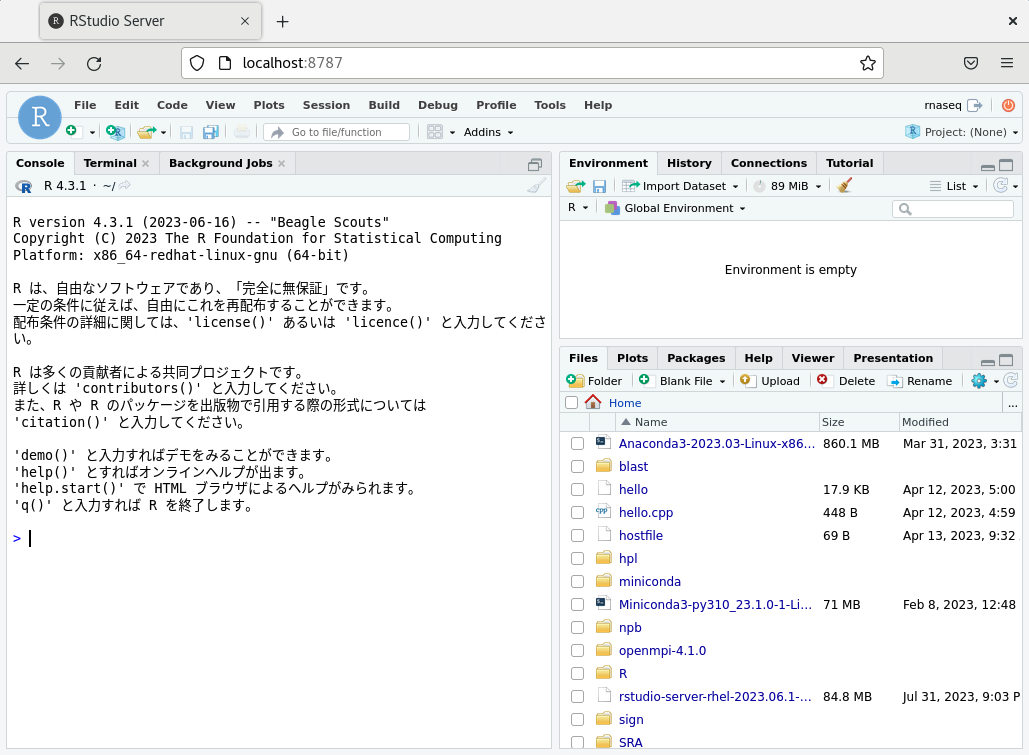The image size is (1029, 755).
Task: Click the red Quit session power icon
Action: click(1009, 105)
